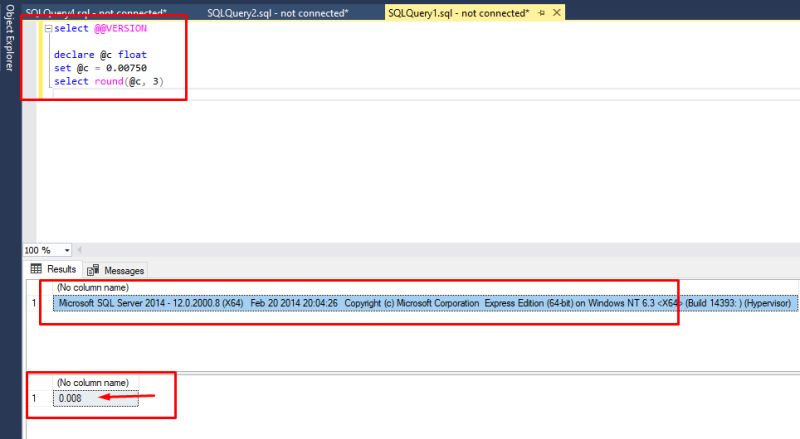Image resolution: width=800 pixels, height=439 pixels.
Task: Click the horizontal scroll left arrow
Action: [x=80, y=250]
